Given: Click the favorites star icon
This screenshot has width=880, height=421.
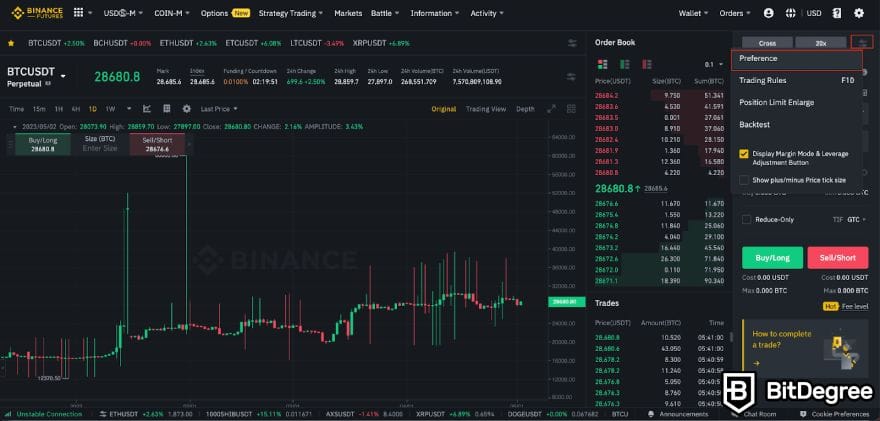Looking at the screenshot, I should (11, 43).
